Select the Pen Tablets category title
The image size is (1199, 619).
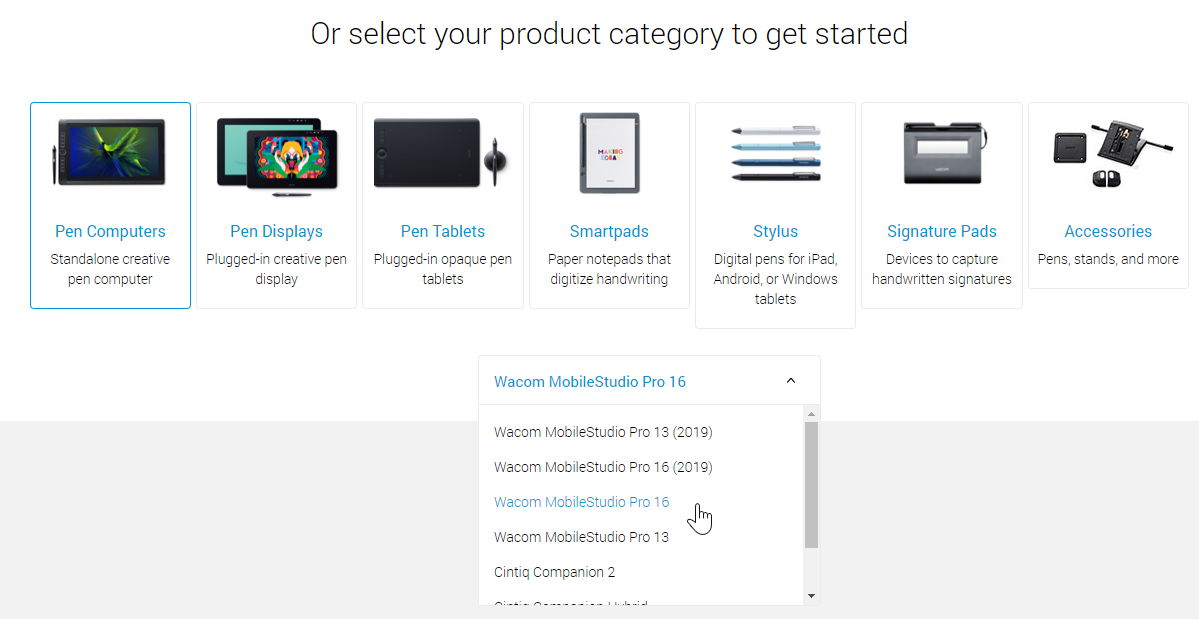442,231
